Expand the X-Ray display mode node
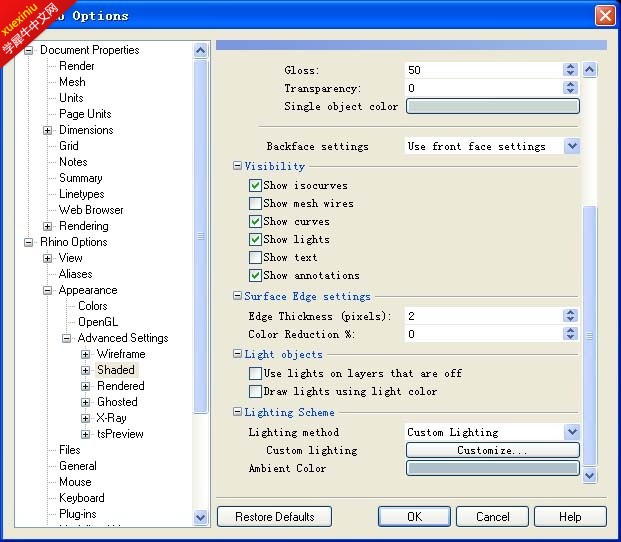Image resolution: width=621 pixels, height=542 pixels. pyautogui.click(x=86, y=418)
